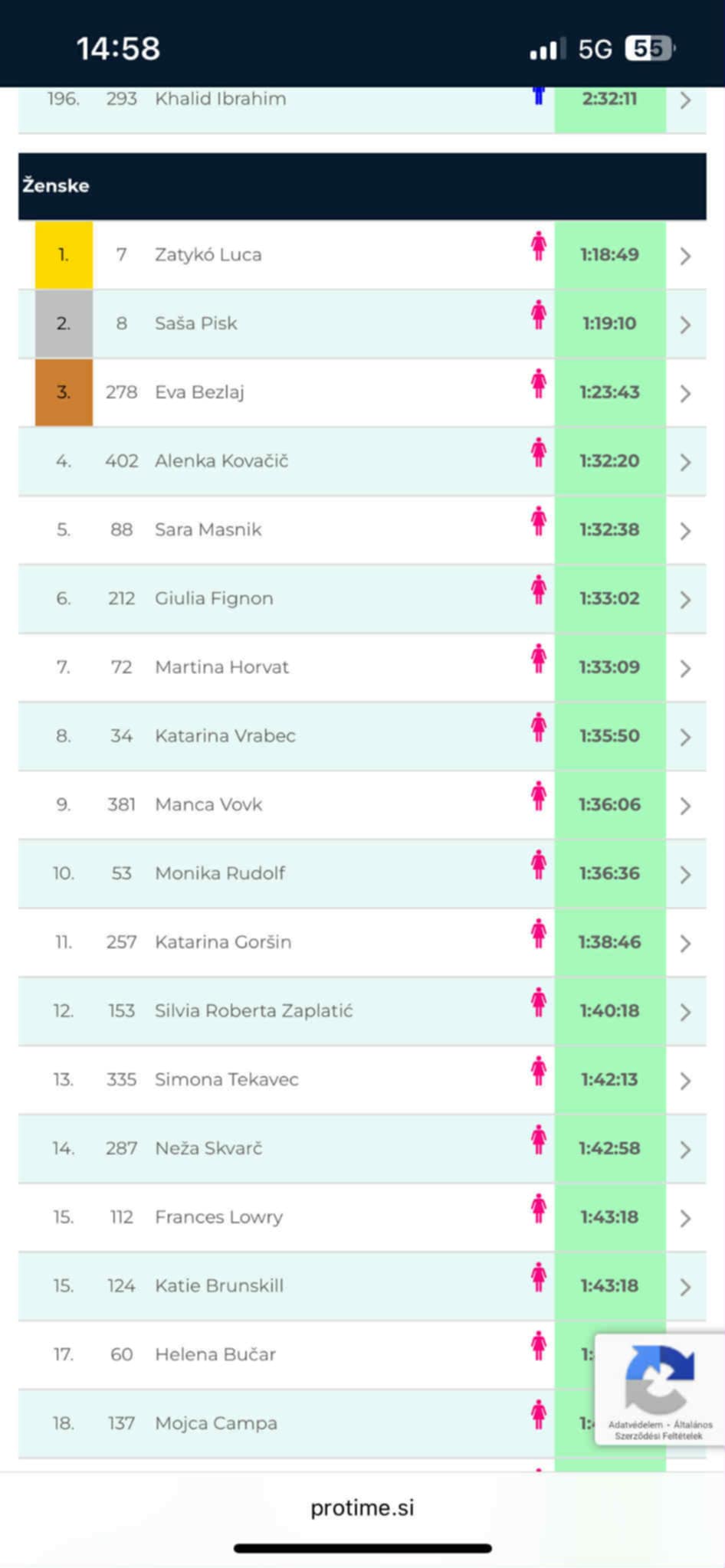The width and height of the screenshot is (725, 1568).
Task: Click blue male icon for Khalid Ibrahim
Action: pos(539,95)
